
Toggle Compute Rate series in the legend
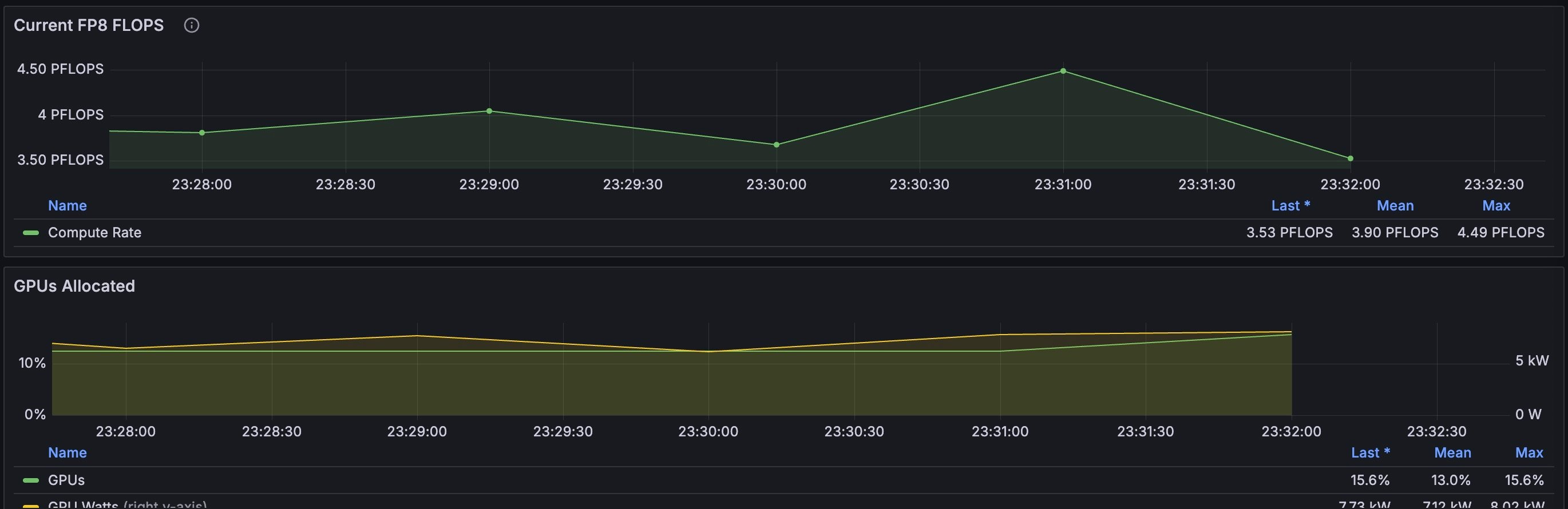[94, 232]
